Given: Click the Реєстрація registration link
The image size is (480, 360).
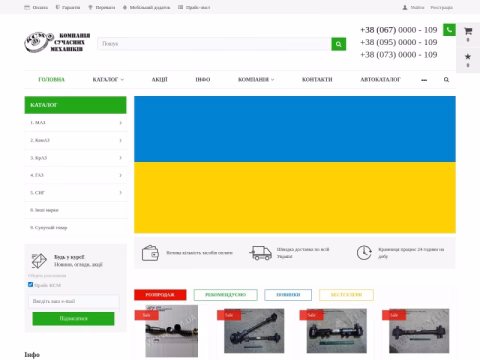Looking at the screenshot, I should [x=442, y=7].
